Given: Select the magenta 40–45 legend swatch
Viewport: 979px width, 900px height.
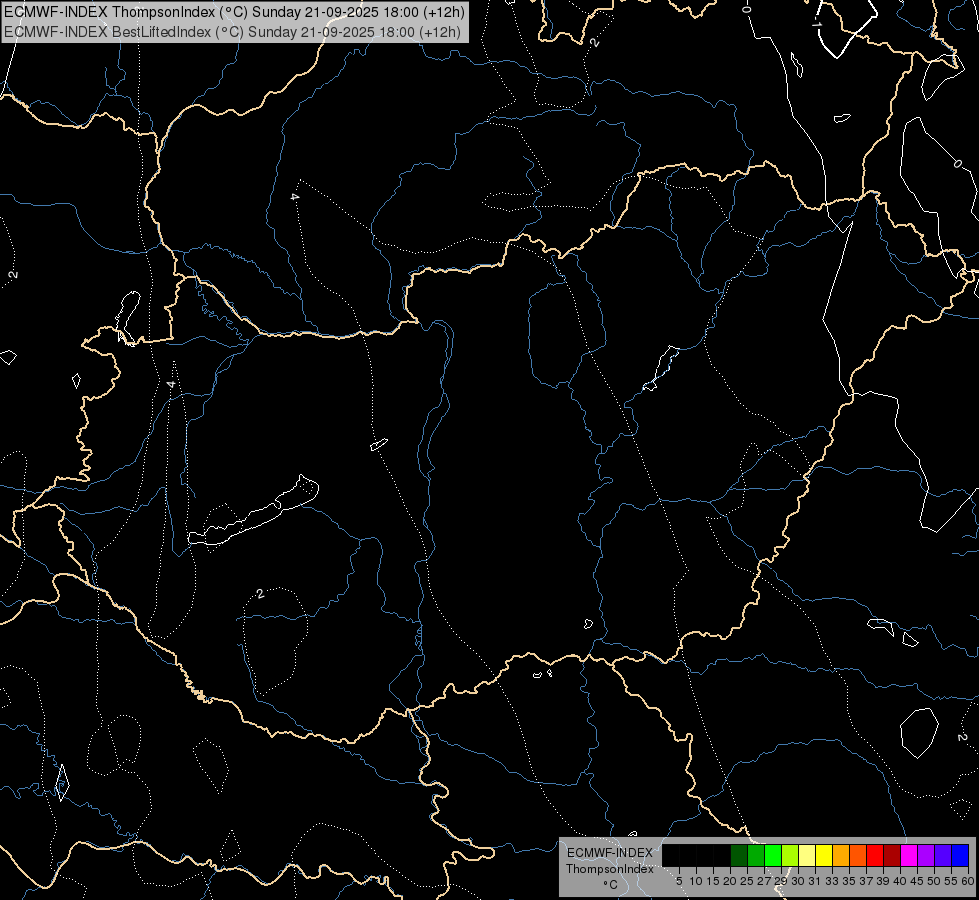Looking at the screenshot, I should [909, 855].
